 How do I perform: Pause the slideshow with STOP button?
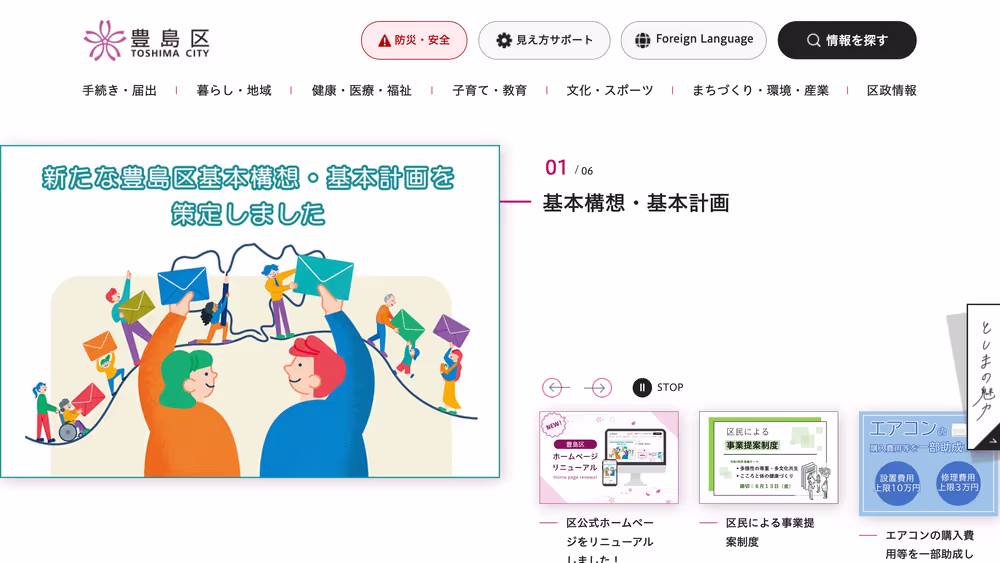pos(658,387)
